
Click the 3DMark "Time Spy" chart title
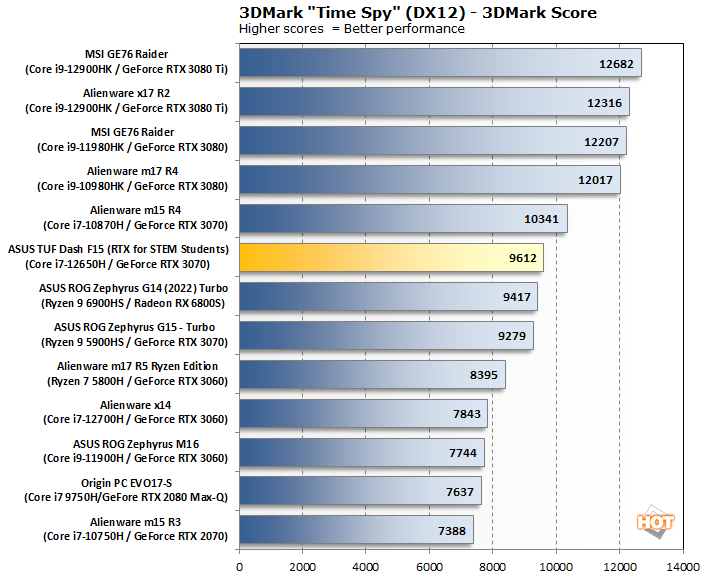(x=418, y=12)
